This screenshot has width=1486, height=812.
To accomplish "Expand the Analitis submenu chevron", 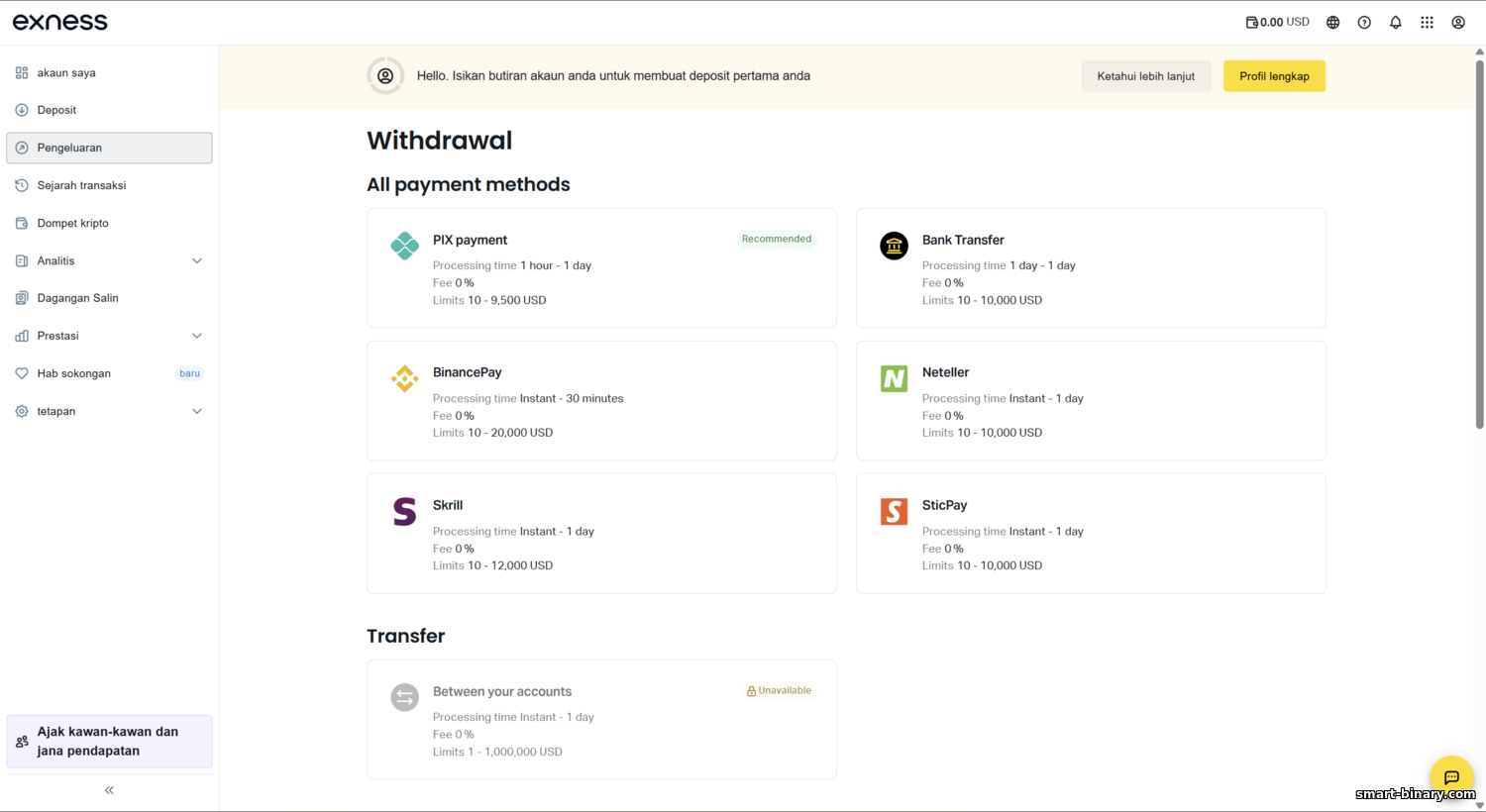I will [x=197, y=260].
